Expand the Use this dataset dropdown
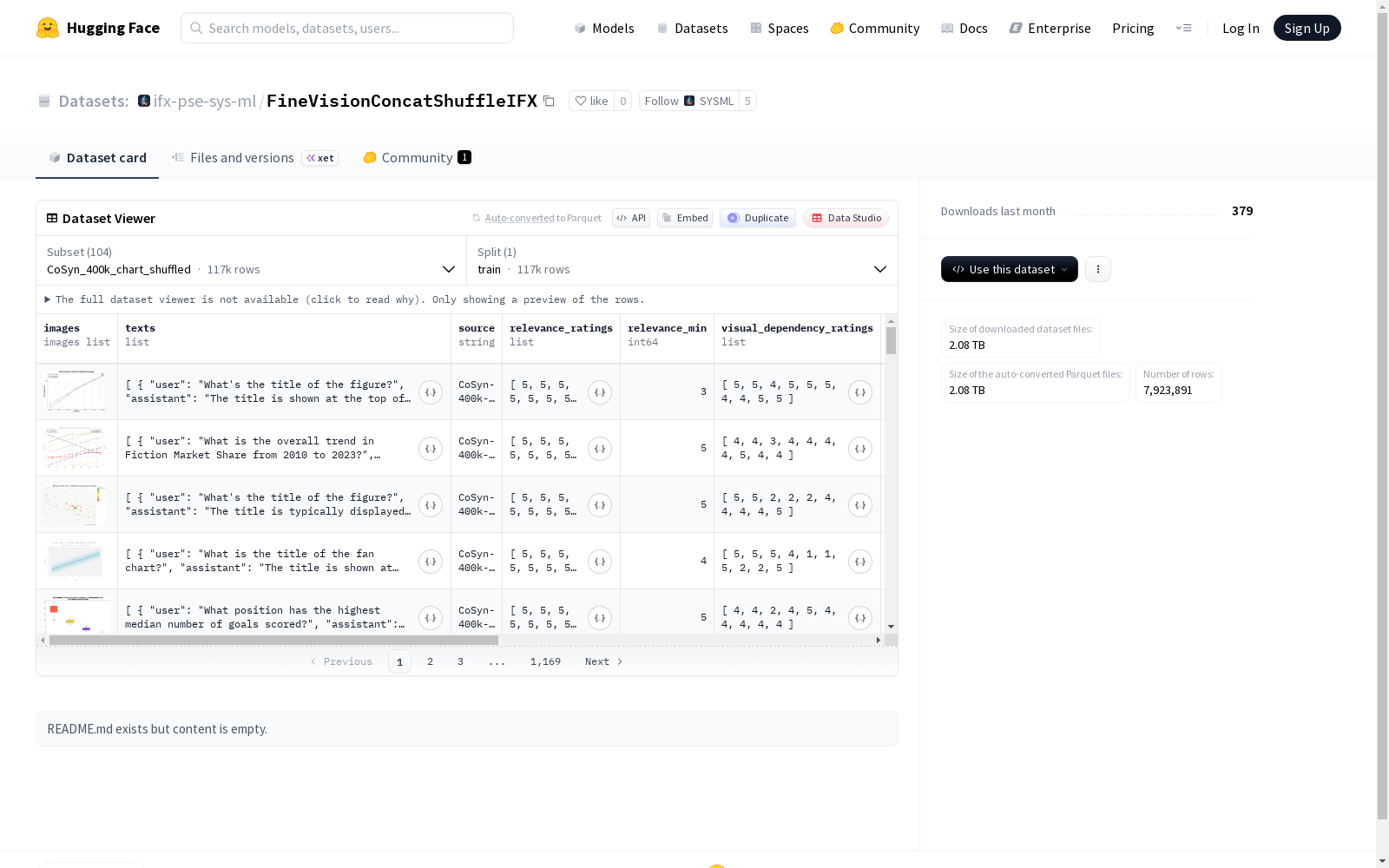1389x868 pixels. tap(1010, 269)
